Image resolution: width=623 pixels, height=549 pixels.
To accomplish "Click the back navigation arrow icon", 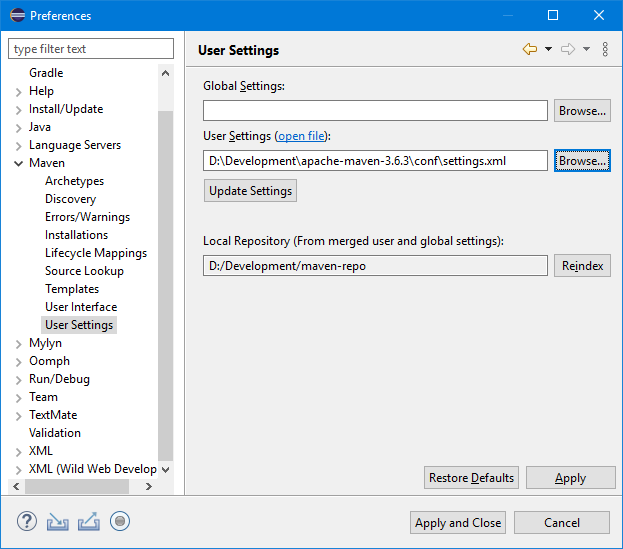I will coord(530,49).
